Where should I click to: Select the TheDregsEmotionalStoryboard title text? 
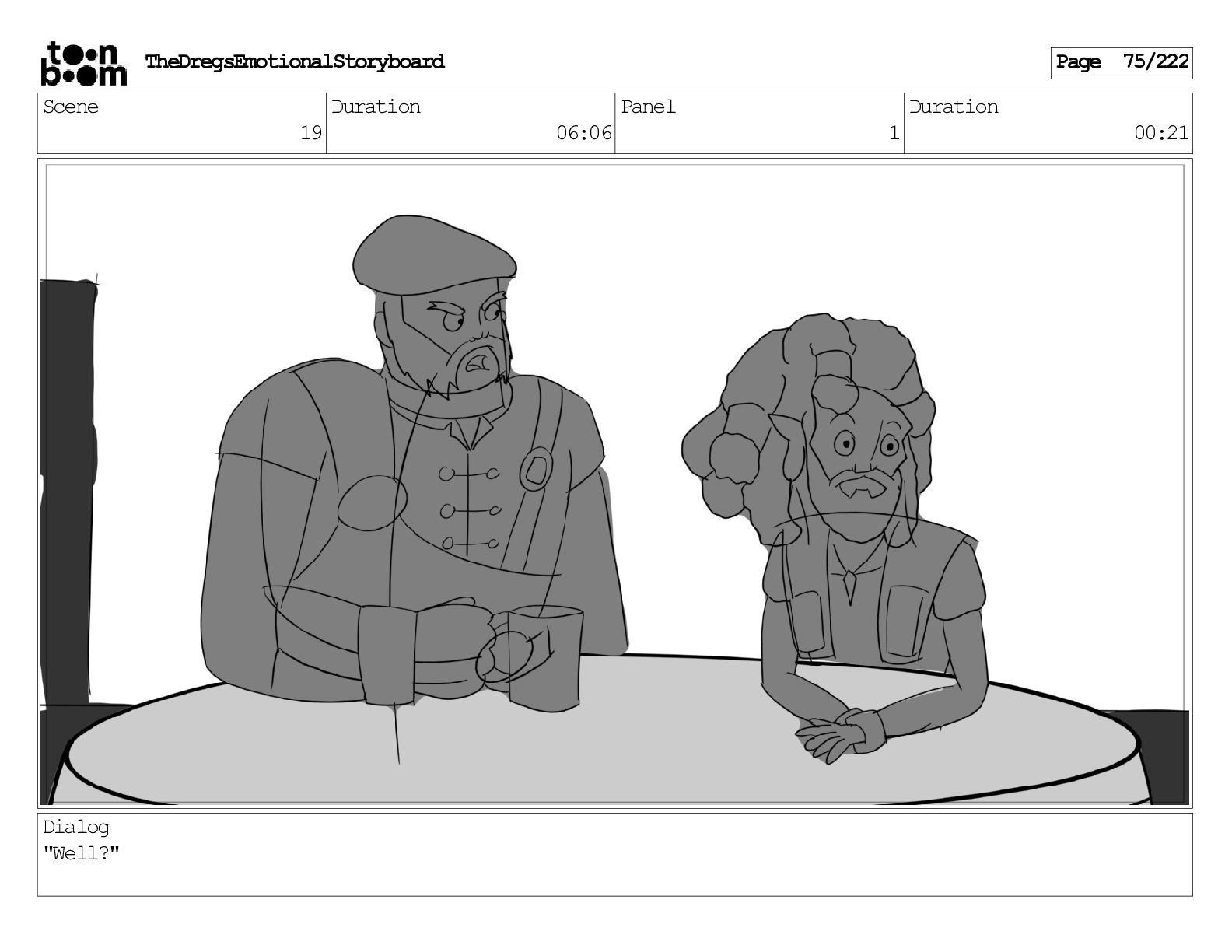(295, 61)
